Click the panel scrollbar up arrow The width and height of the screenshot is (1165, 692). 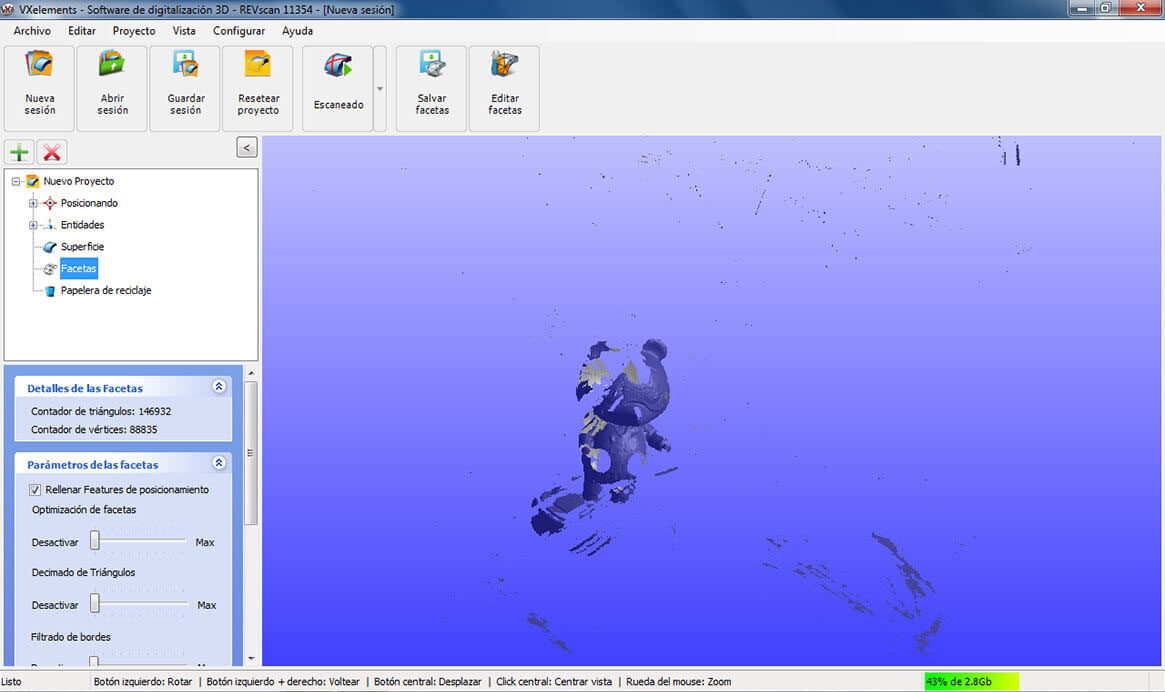[251, 373]
